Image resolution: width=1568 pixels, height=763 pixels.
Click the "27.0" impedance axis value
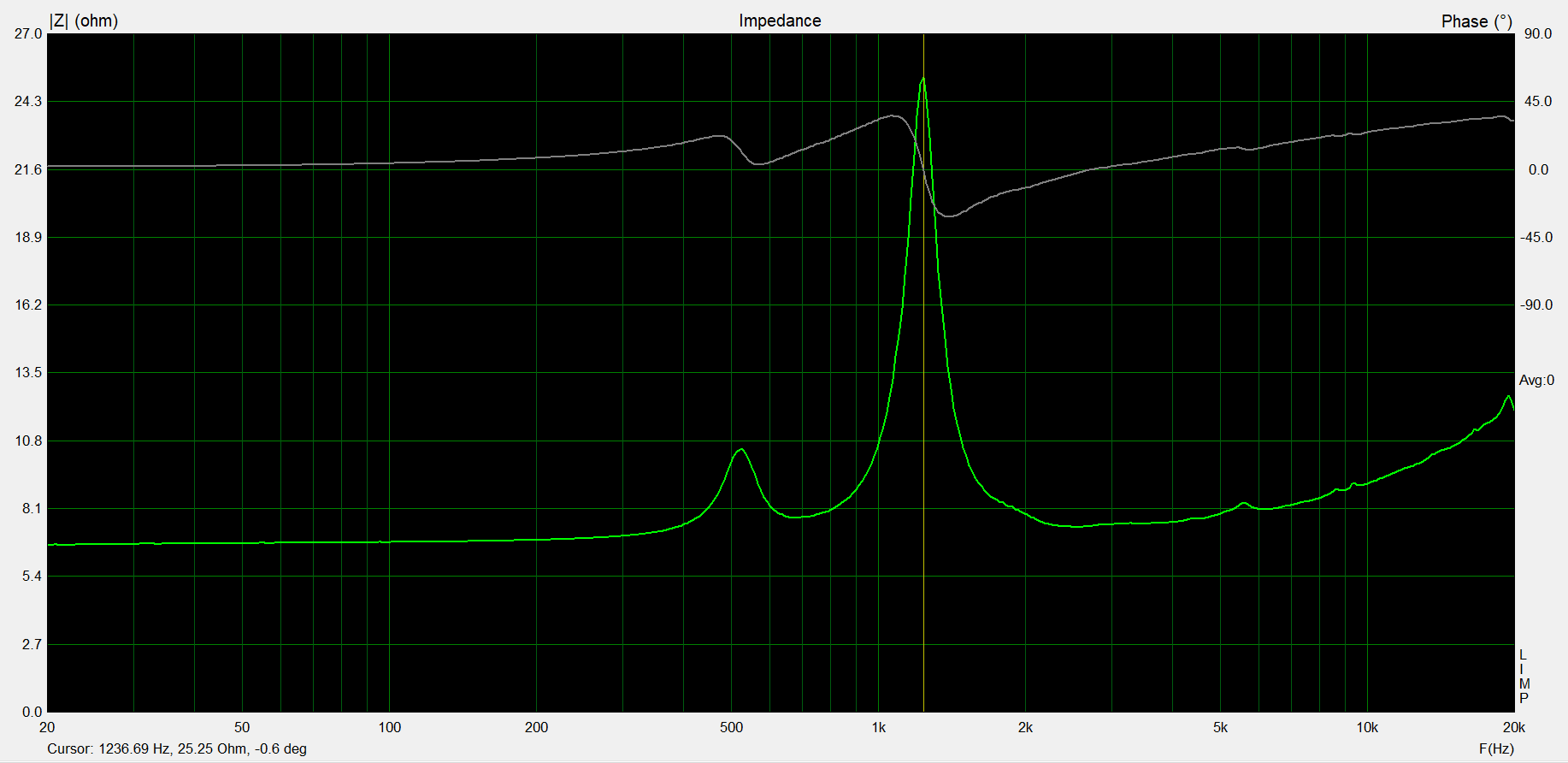click(x=28, y=34)
